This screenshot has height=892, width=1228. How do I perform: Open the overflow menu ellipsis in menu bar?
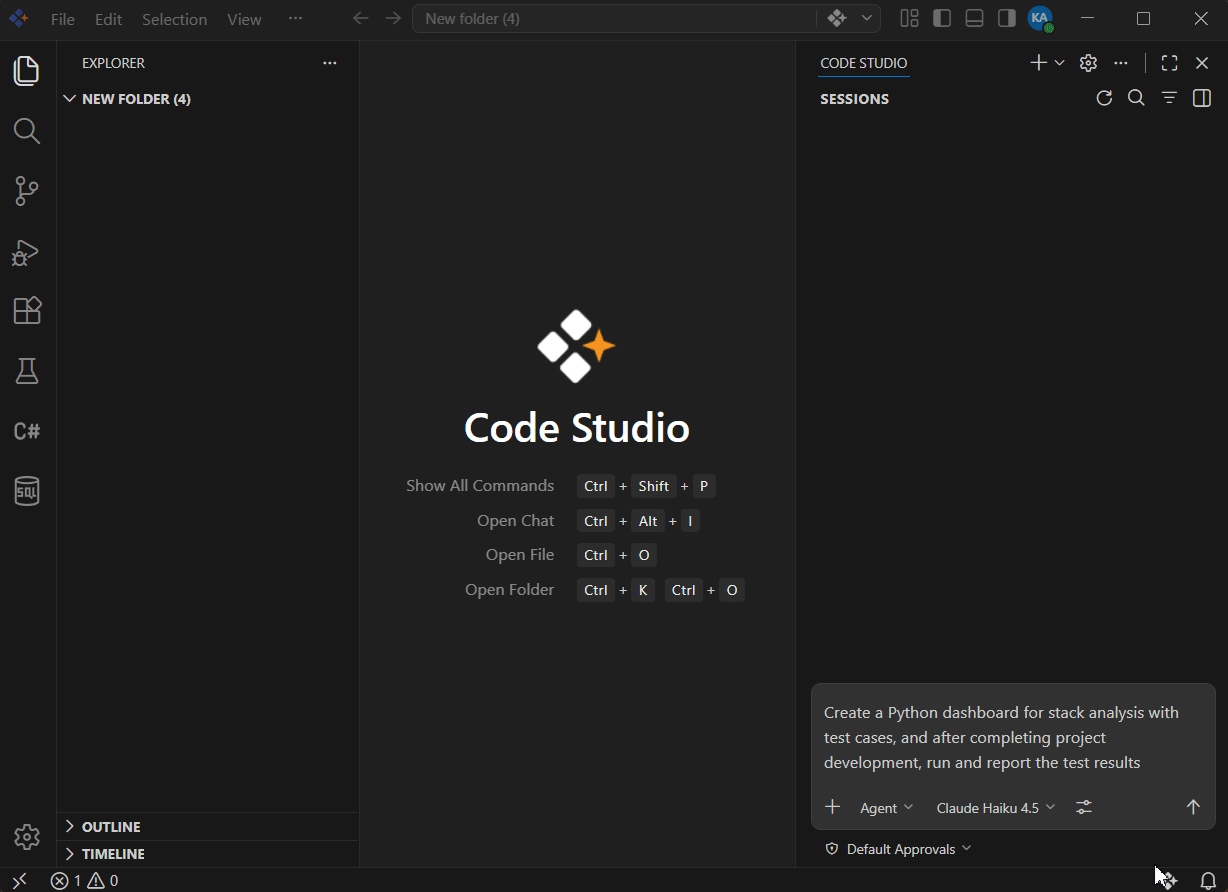tap(295, 19)
